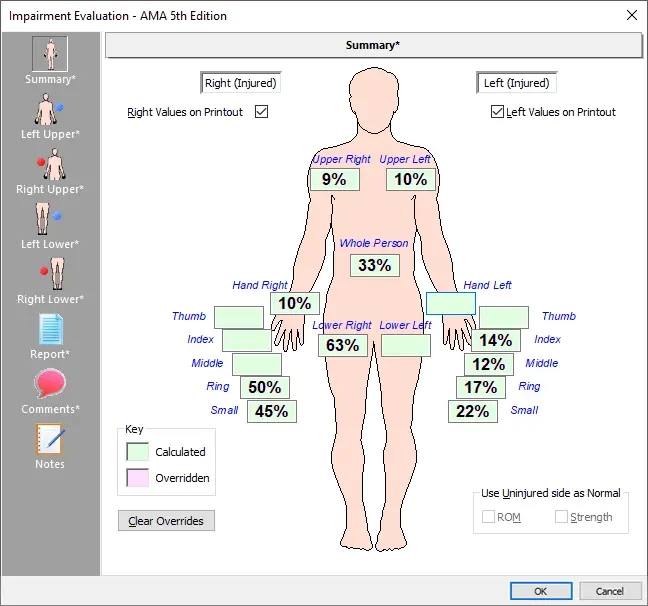The width and height of the screenshot is (648, 606).
Task: Click the Whole Person 33% value
Action: point(375,265)
